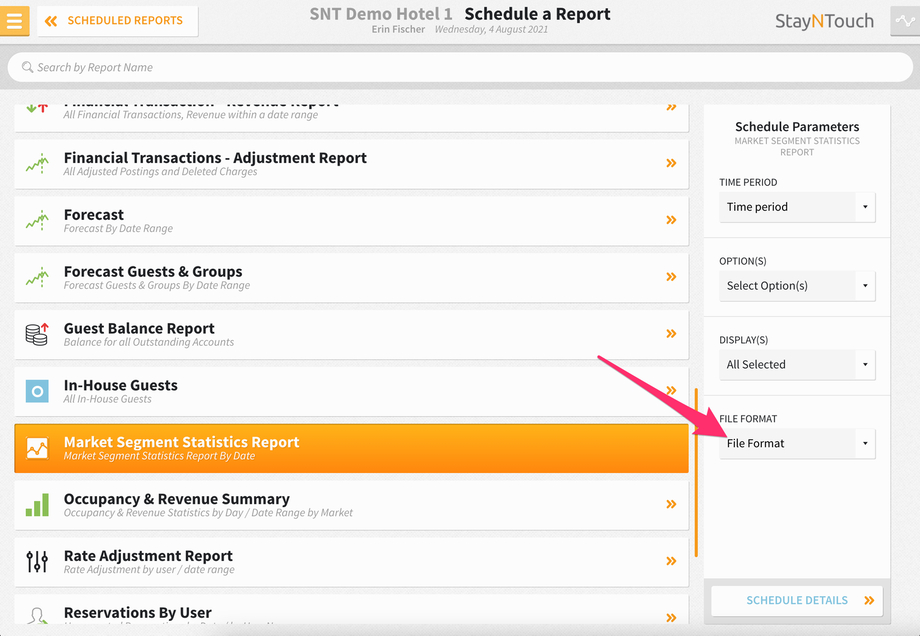This screenshot has height=636, width=920.
Task: Select the Reservations By User report
Action: [x=351, y=610]
